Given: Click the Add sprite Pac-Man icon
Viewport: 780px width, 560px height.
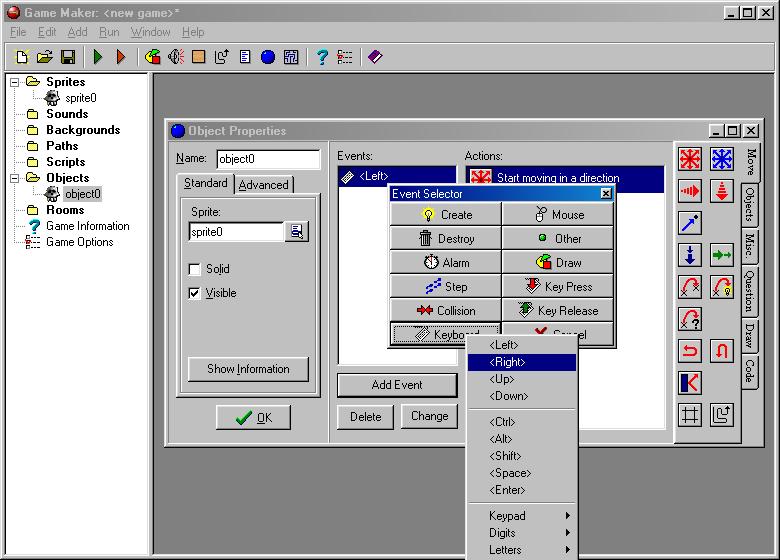Looking at the screenshot, I should click(153, 57).
